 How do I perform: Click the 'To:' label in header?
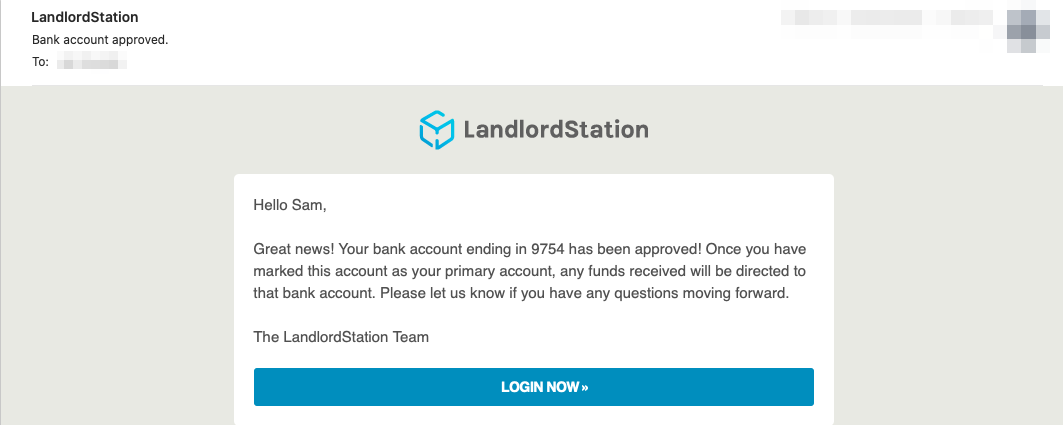tap(40, 62)
